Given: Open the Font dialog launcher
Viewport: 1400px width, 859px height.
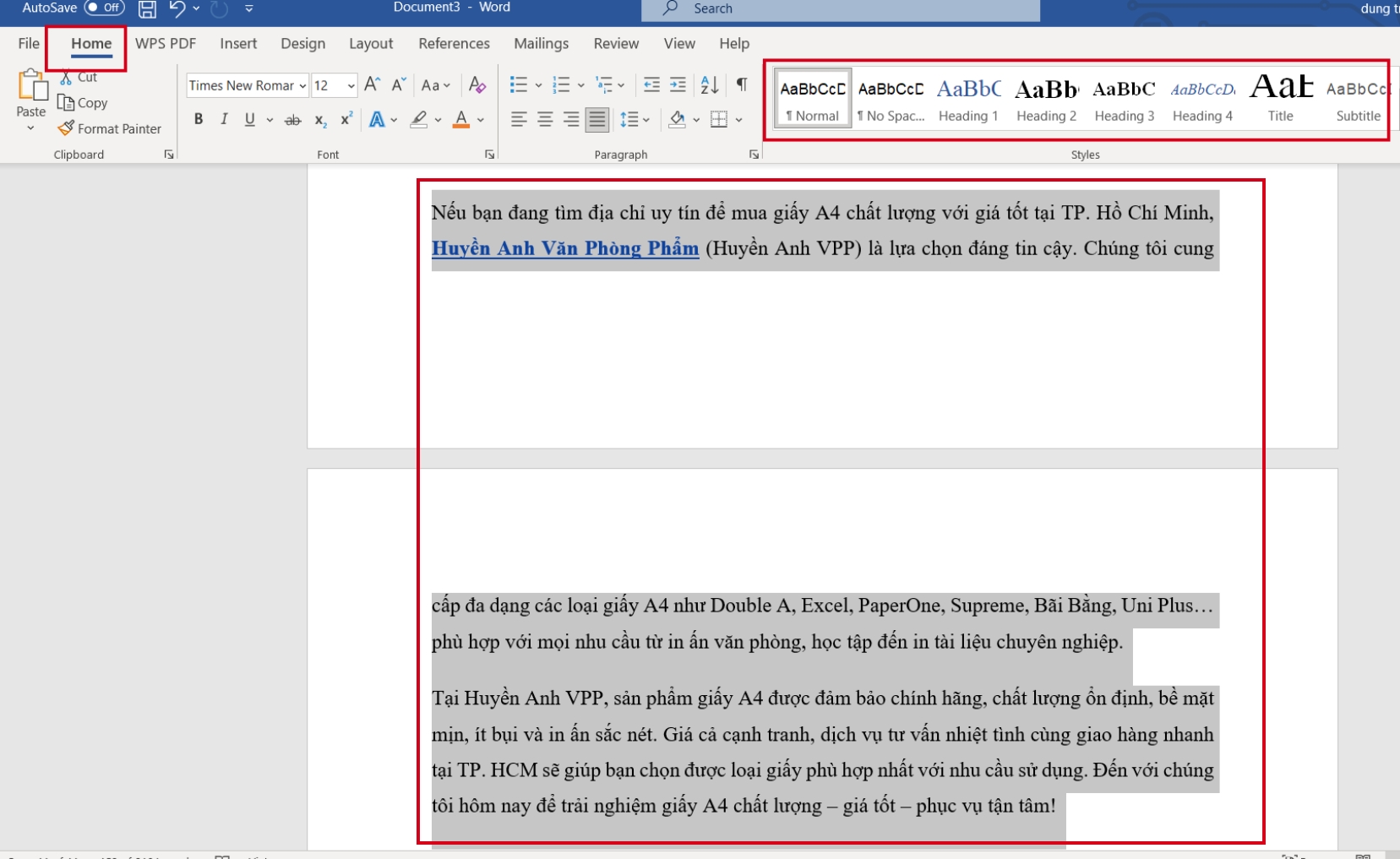Looking at the screenshot, I should 489,155.
